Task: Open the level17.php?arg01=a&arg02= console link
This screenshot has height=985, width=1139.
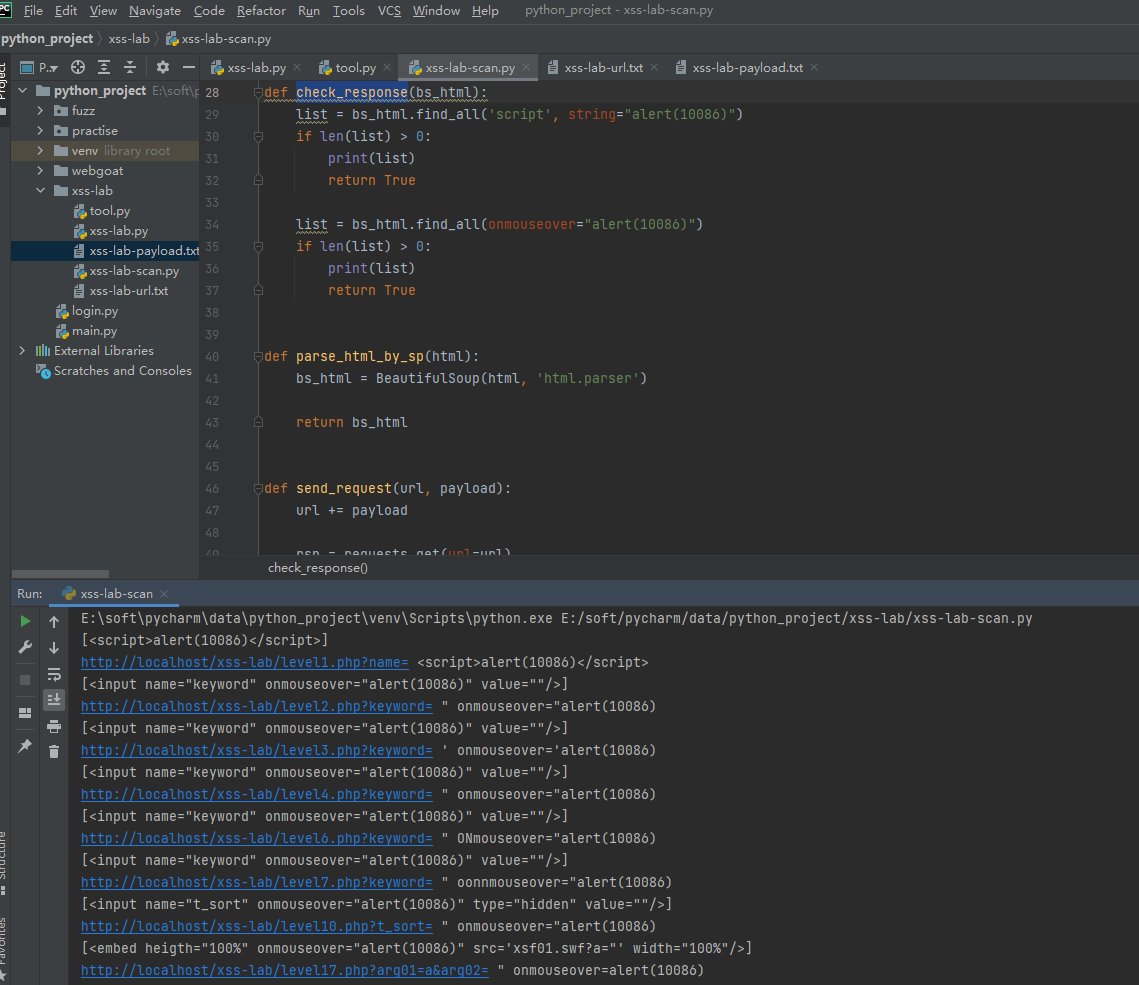Action: point(285,970)
